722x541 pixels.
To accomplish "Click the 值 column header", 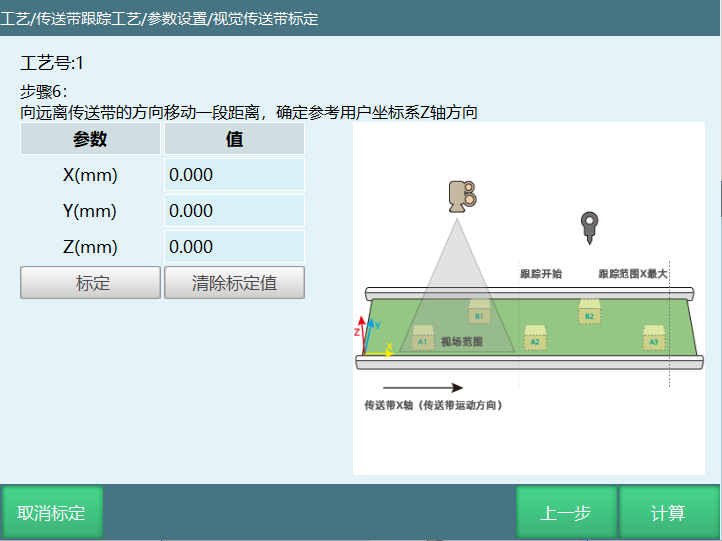I will pos(234,140).
